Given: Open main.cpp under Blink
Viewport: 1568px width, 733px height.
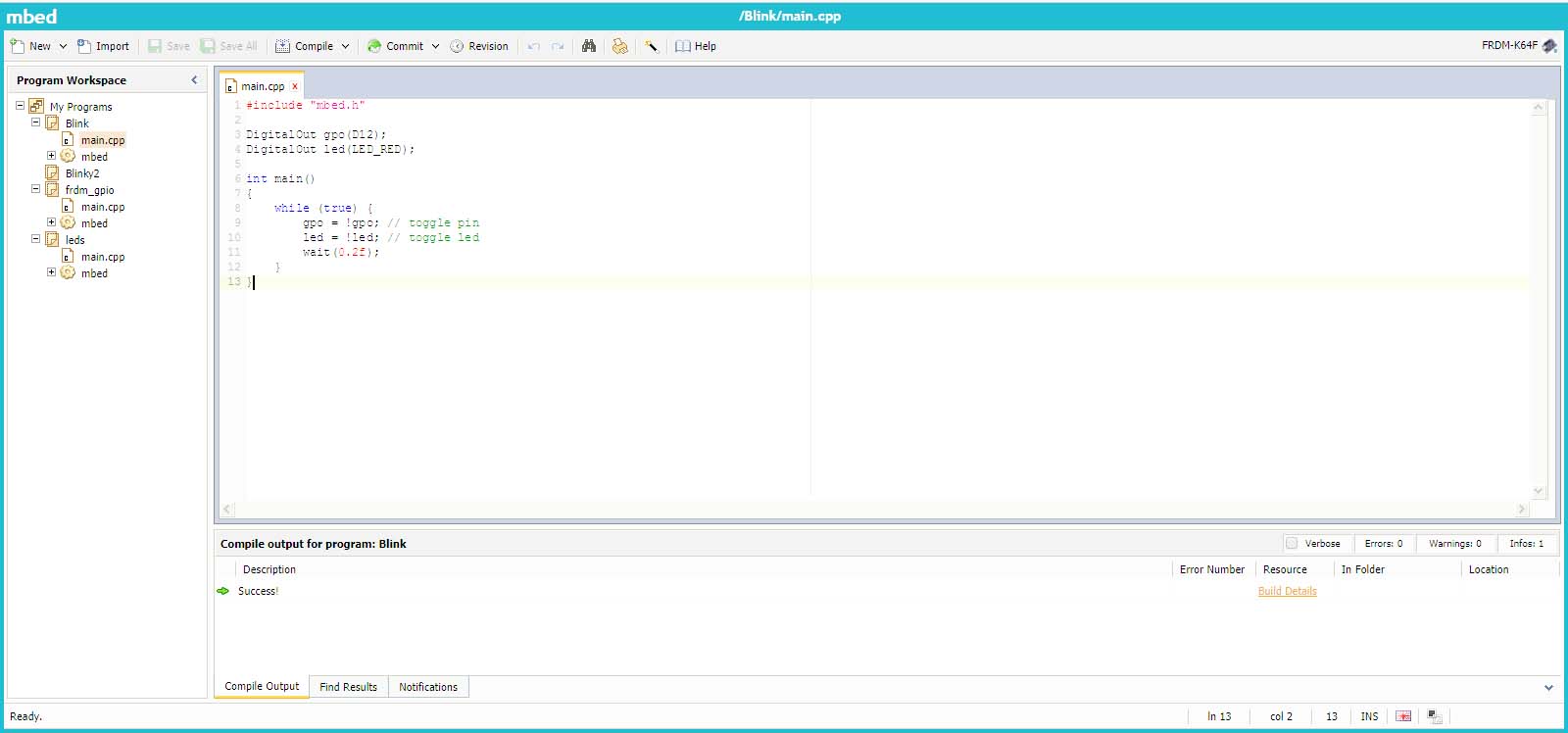Looking at the screenshot, I should (x=103, y=140).
